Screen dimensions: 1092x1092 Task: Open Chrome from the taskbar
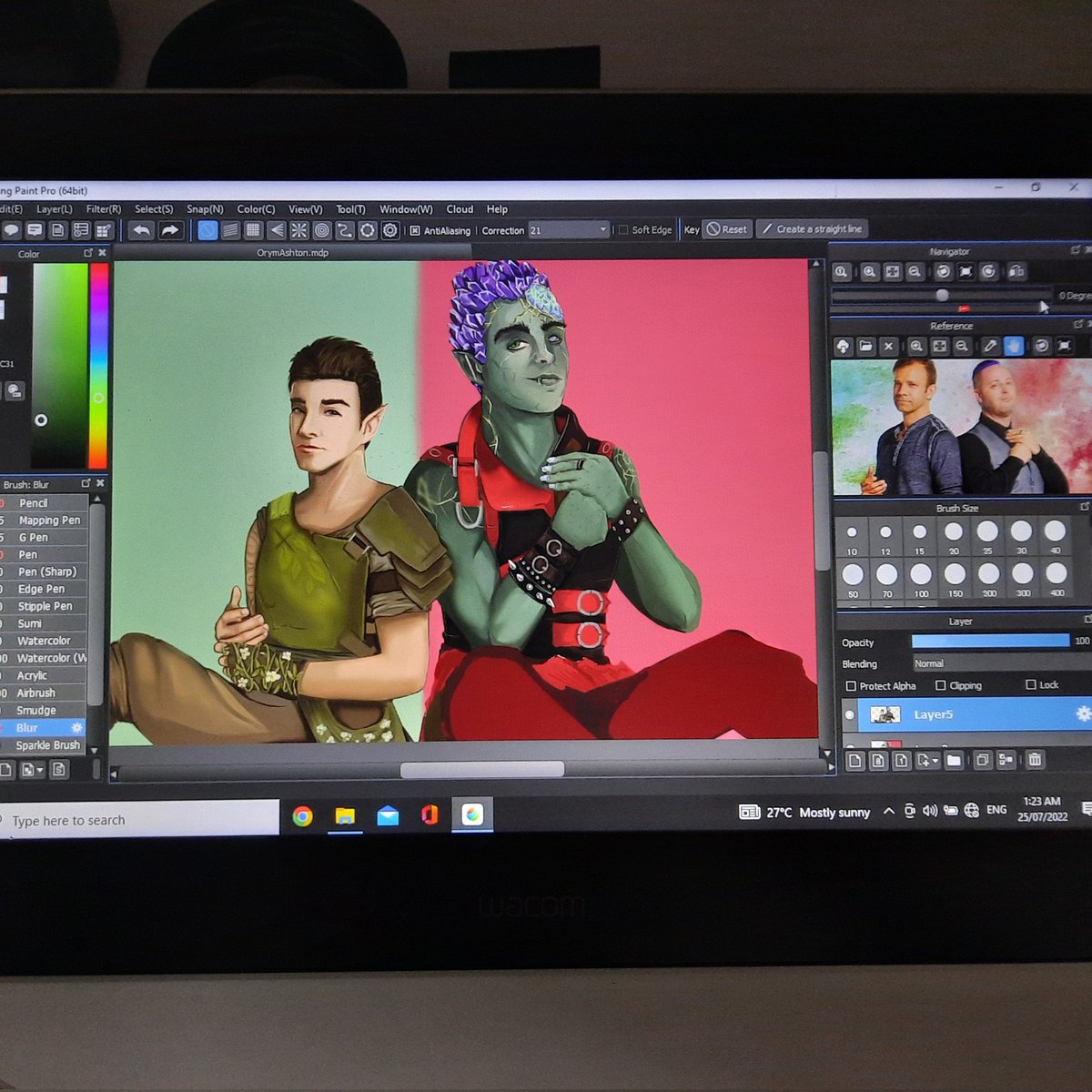[x=302, y=816]
